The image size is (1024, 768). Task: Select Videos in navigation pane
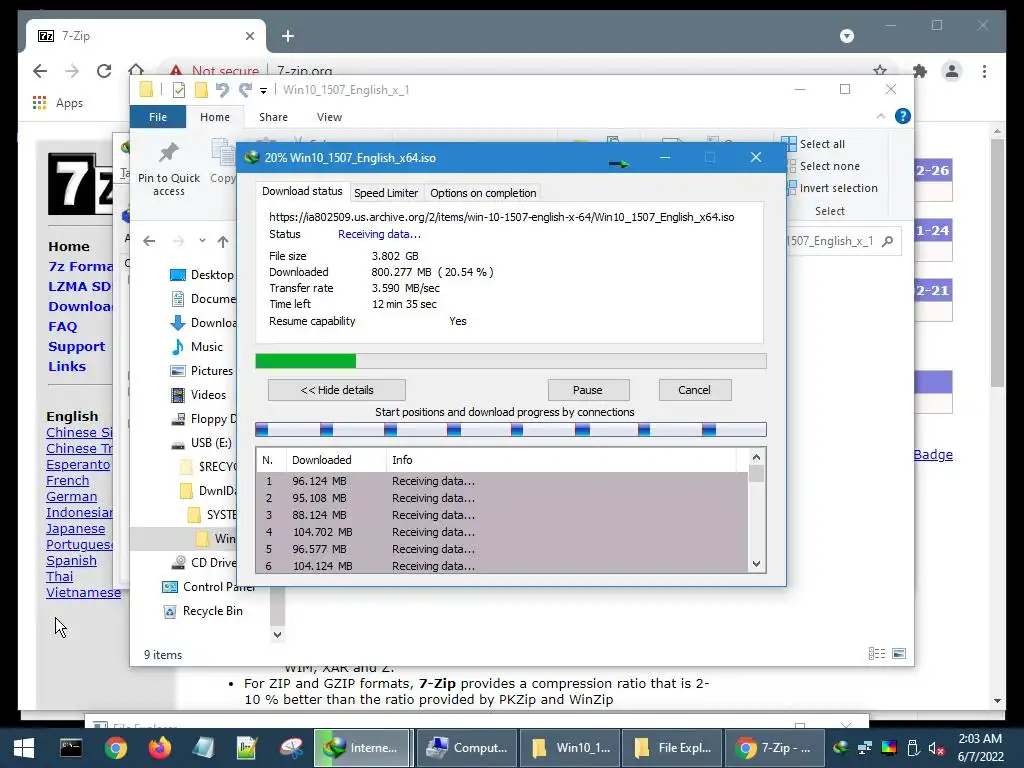pos(198,394)
